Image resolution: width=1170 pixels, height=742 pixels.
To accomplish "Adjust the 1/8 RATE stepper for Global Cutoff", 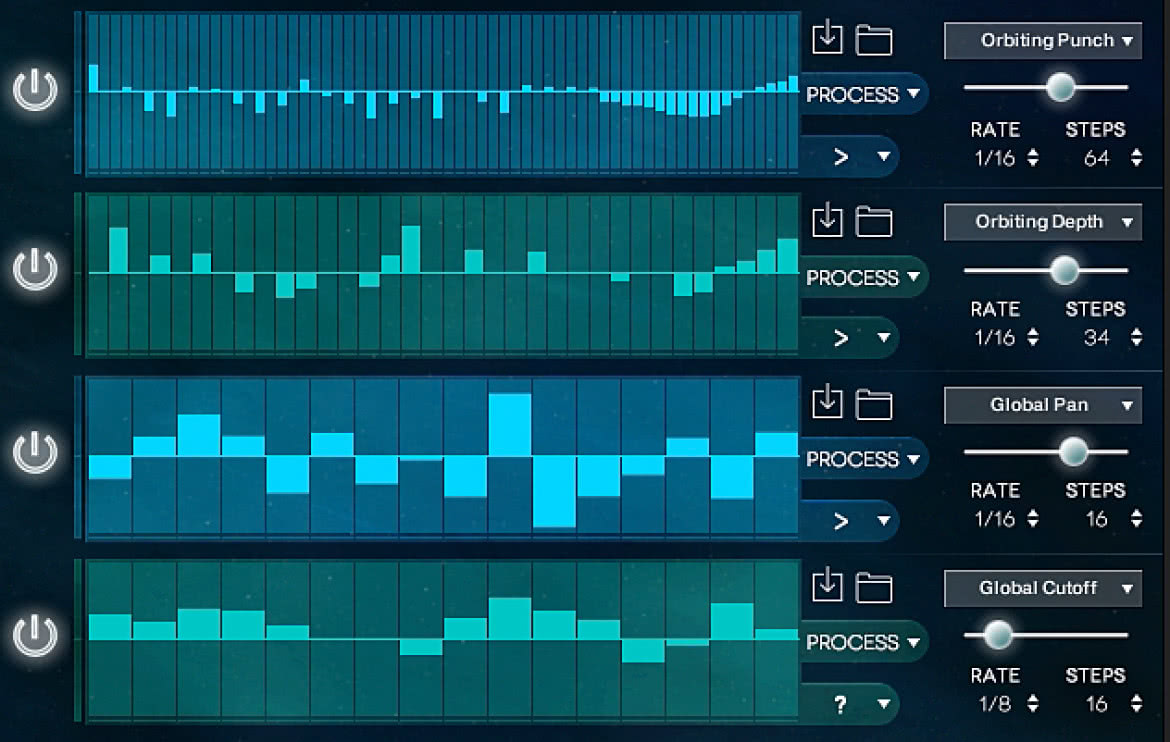I will [x=1033, y=703].
